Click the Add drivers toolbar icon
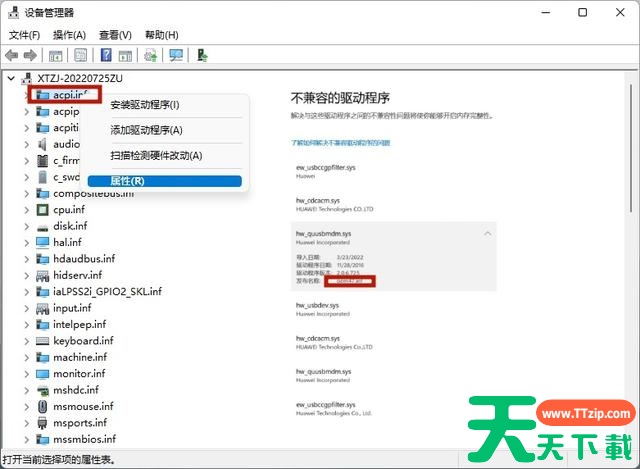The width and height of the screenshot is (640, 469). pyautogui.click(x=202, y=55)
